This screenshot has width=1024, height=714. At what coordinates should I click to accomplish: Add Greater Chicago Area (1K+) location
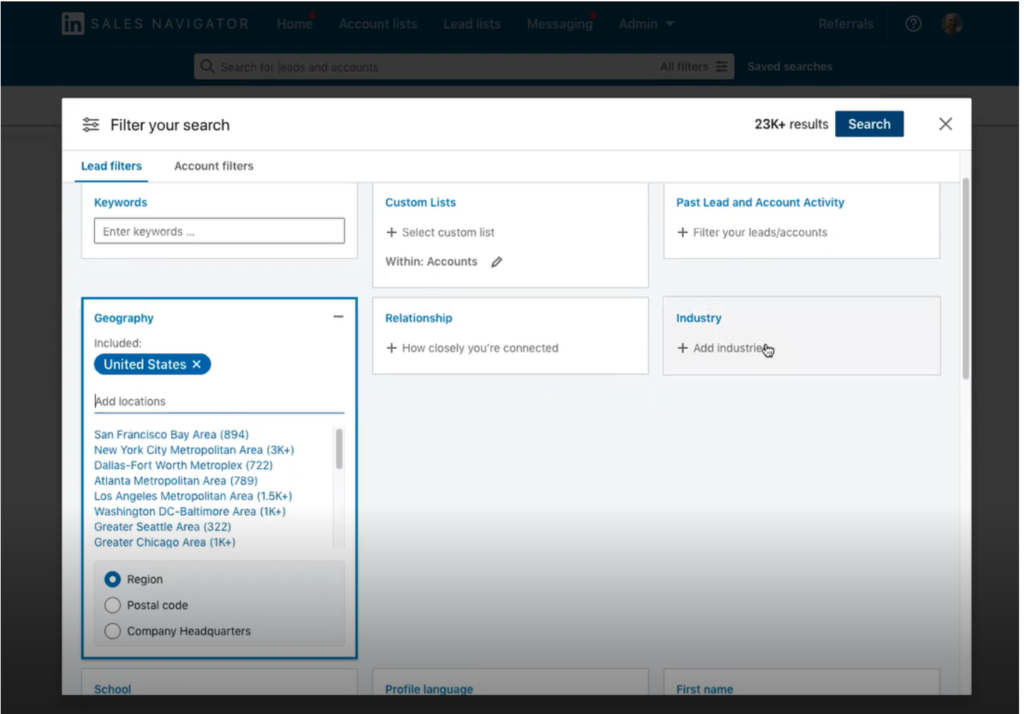pos(165,542)
